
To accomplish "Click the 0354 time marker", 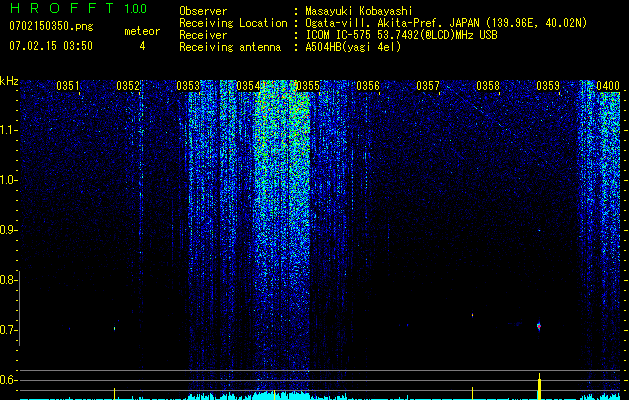I will [x=248, y=86].
